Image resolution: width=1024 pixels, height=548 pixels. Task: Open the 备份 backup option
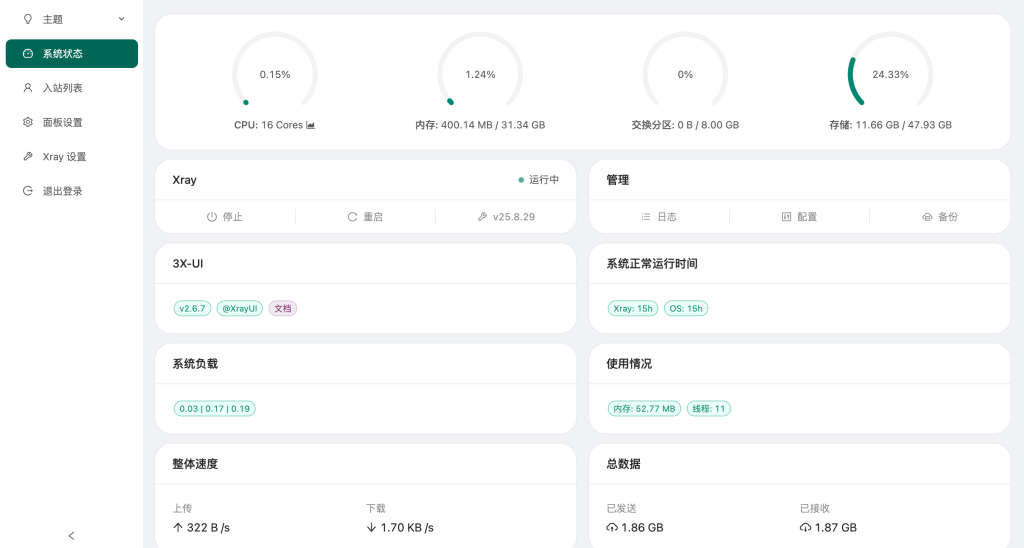939,217
